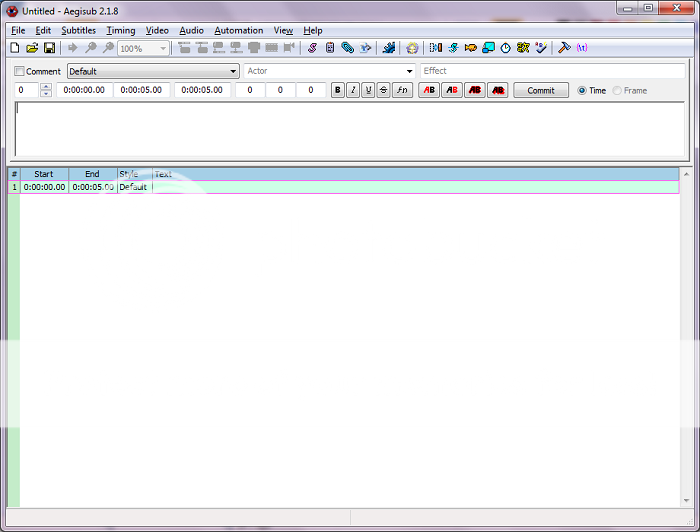Open the font name chooser button
Image resolution: width=700 pixels, height=532 pixels.
pyautogui.click(x=401, y=90)
